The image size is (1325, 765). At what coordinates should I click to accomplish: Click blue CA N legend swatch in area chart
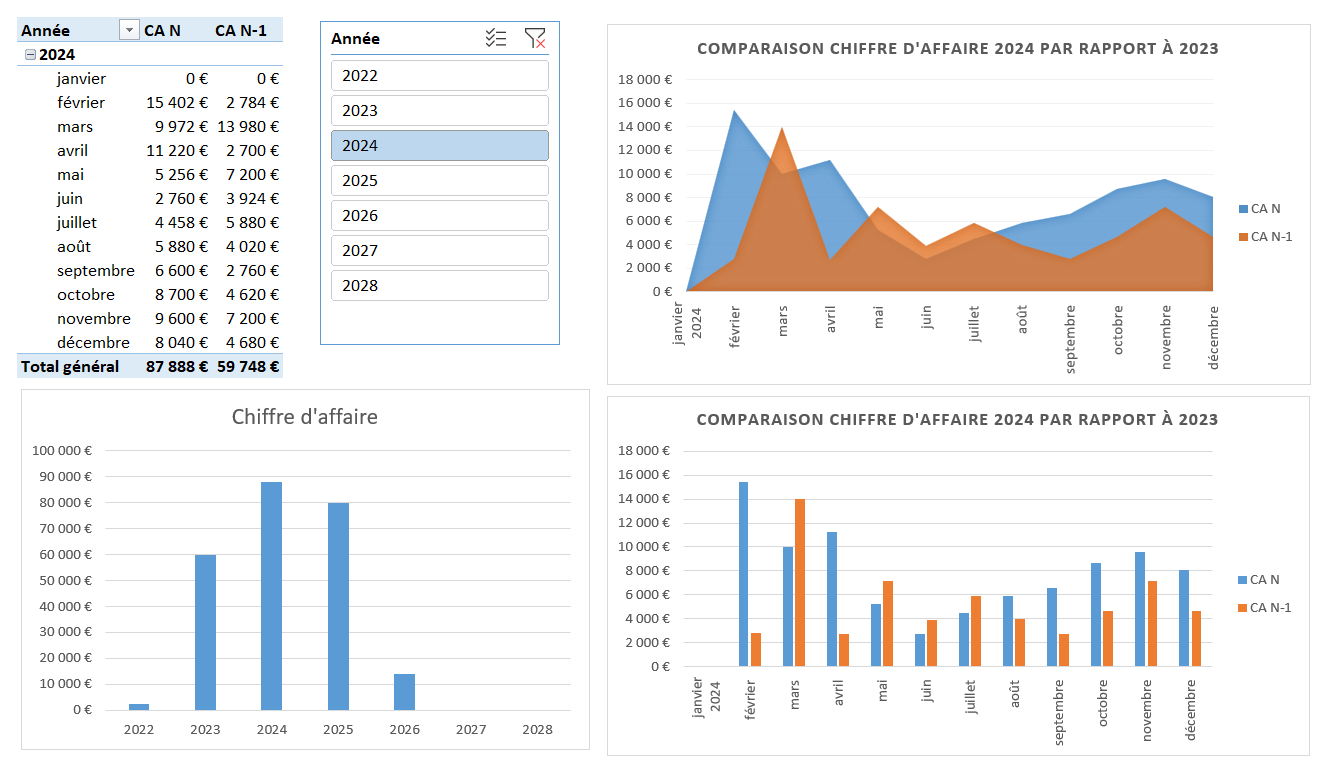click(1243, 209)
